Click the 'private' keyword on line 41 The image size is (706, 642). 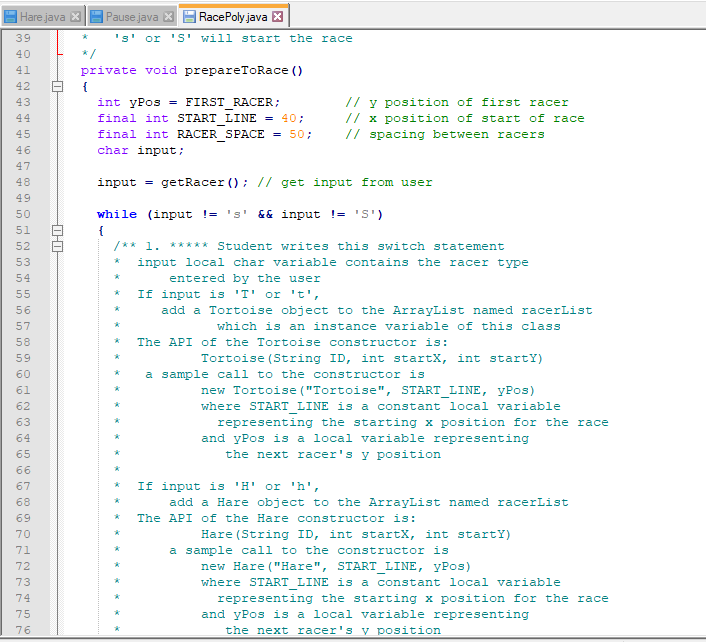tap(109, 71)
